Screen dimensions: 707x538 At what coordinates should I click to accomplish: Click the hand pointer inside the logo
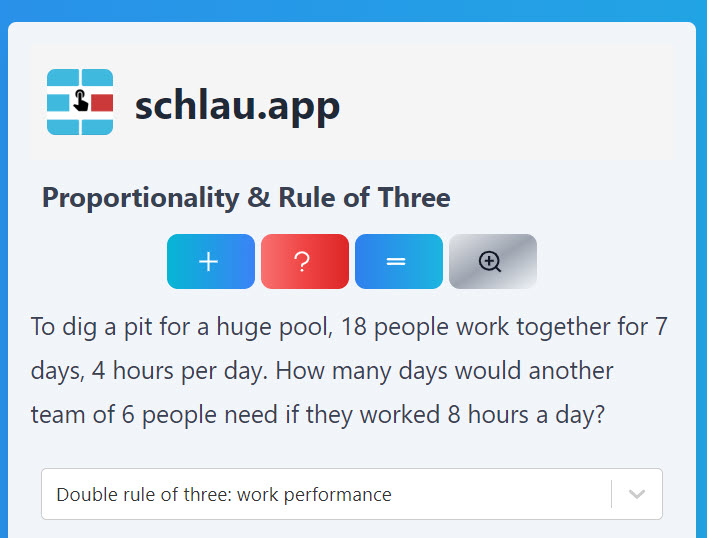coord(80,101)
